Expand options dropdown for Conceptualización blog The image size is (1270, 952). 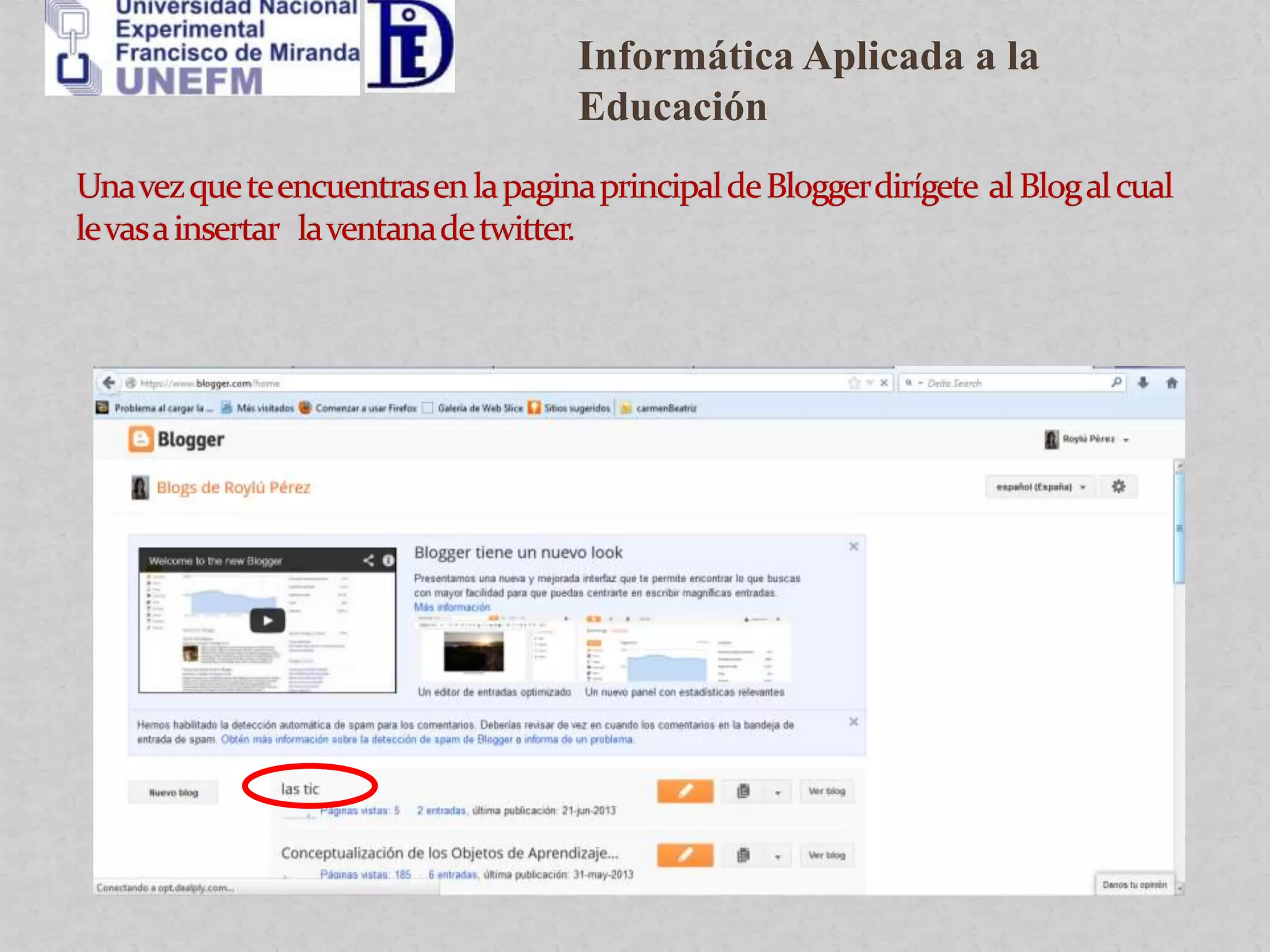pyautogui.click(x=778, y=856)
